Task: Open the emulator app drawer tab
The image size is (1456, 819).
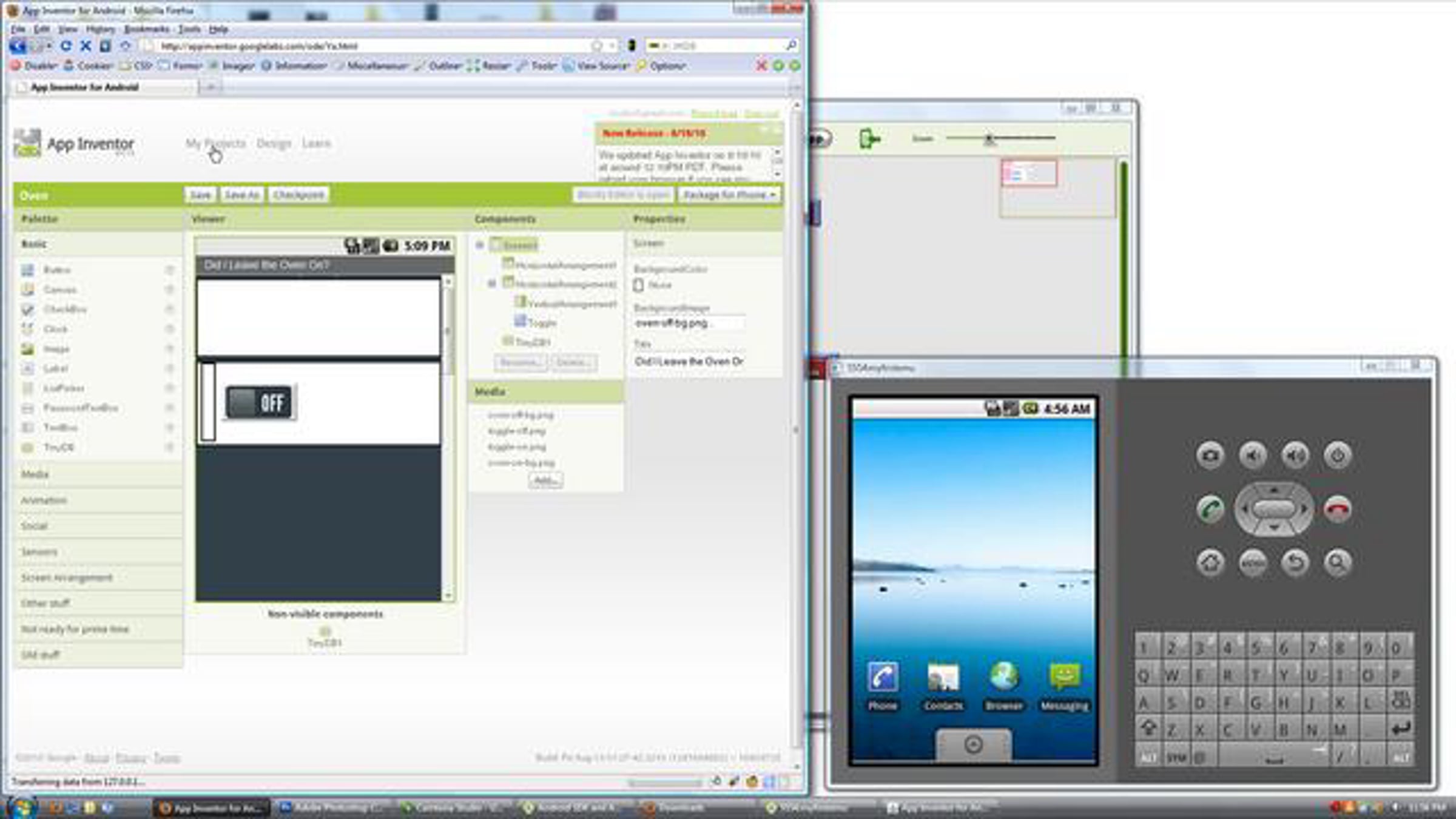Action: tap(974, 744)
